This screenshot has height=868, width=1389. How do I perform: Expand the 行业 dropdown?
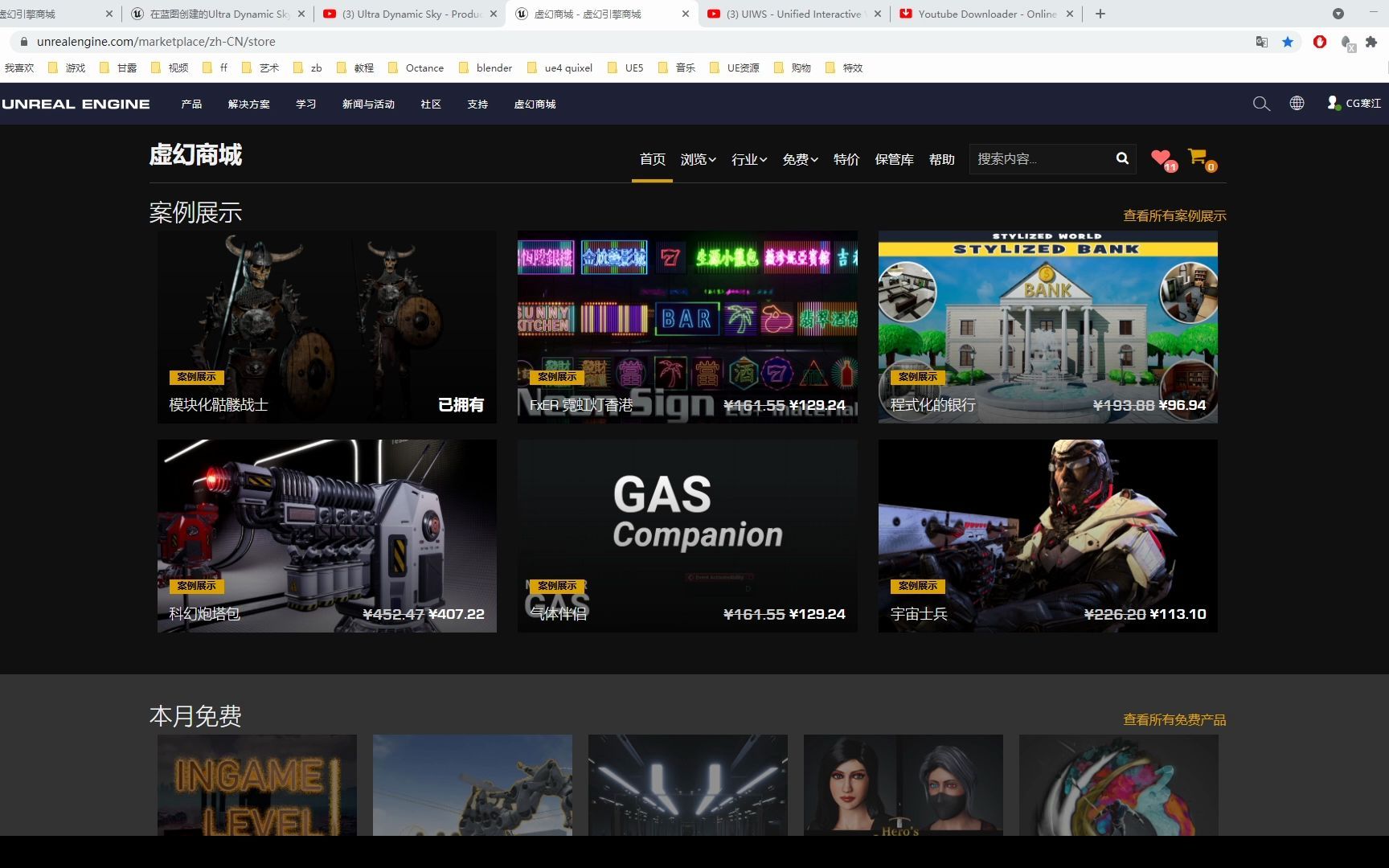(x=749, y=159)
